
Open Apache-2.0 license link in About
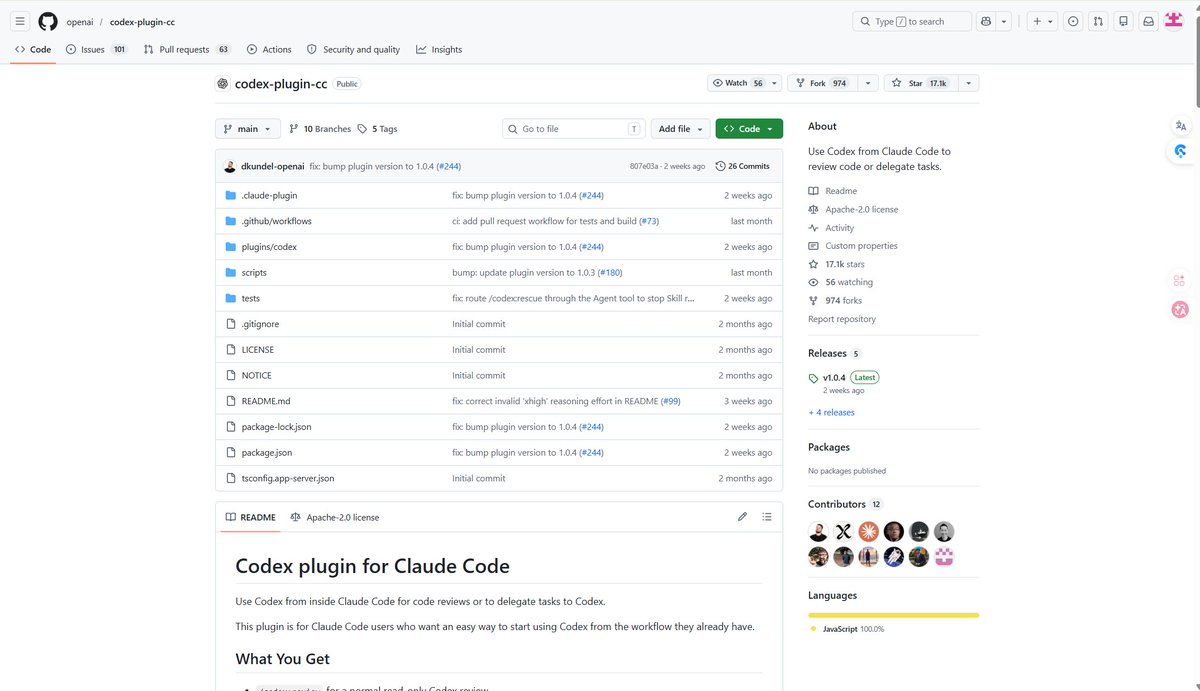(x=853, y=209)
